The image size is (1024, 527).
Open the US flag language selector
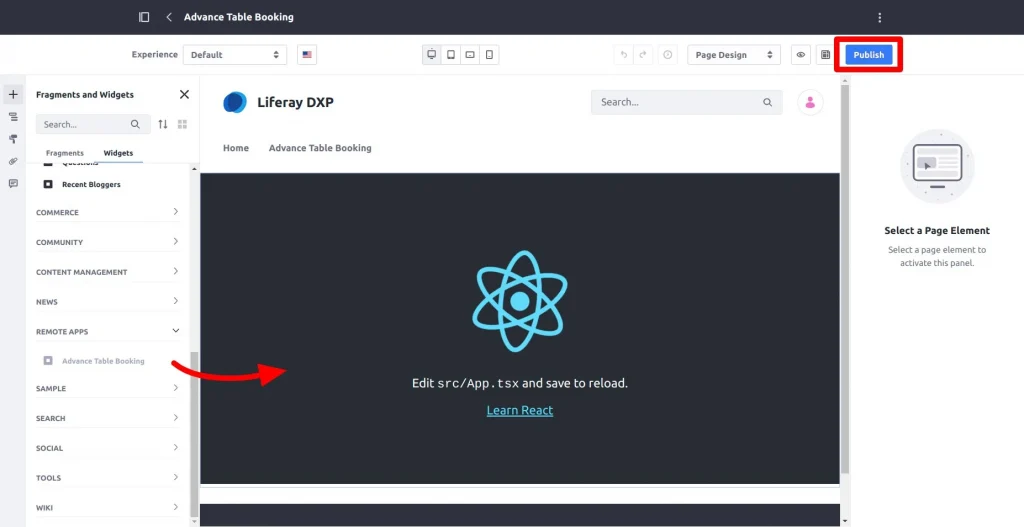pyautogui.click(x=307, y=55)
